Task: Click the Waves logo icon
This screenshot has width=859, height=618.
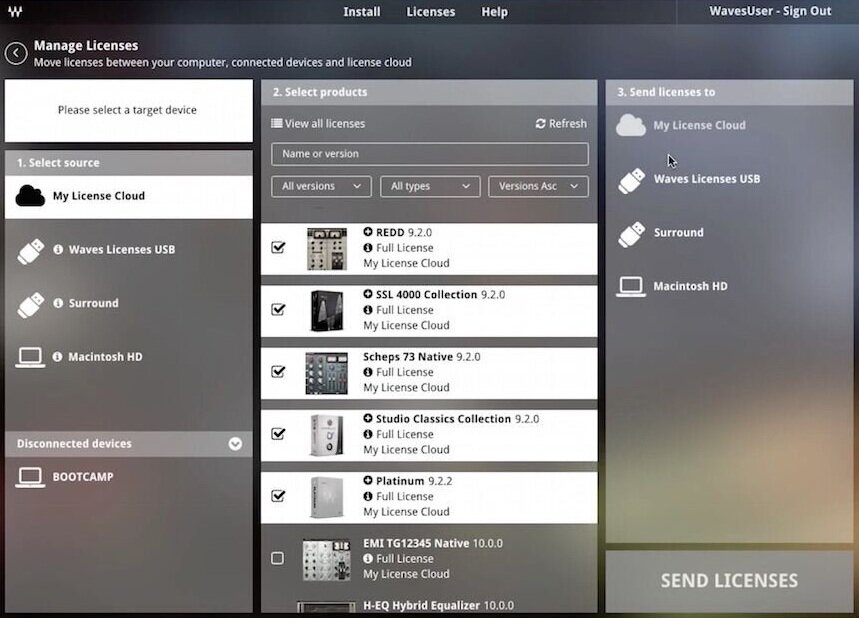Action: (x=15, y=11)
